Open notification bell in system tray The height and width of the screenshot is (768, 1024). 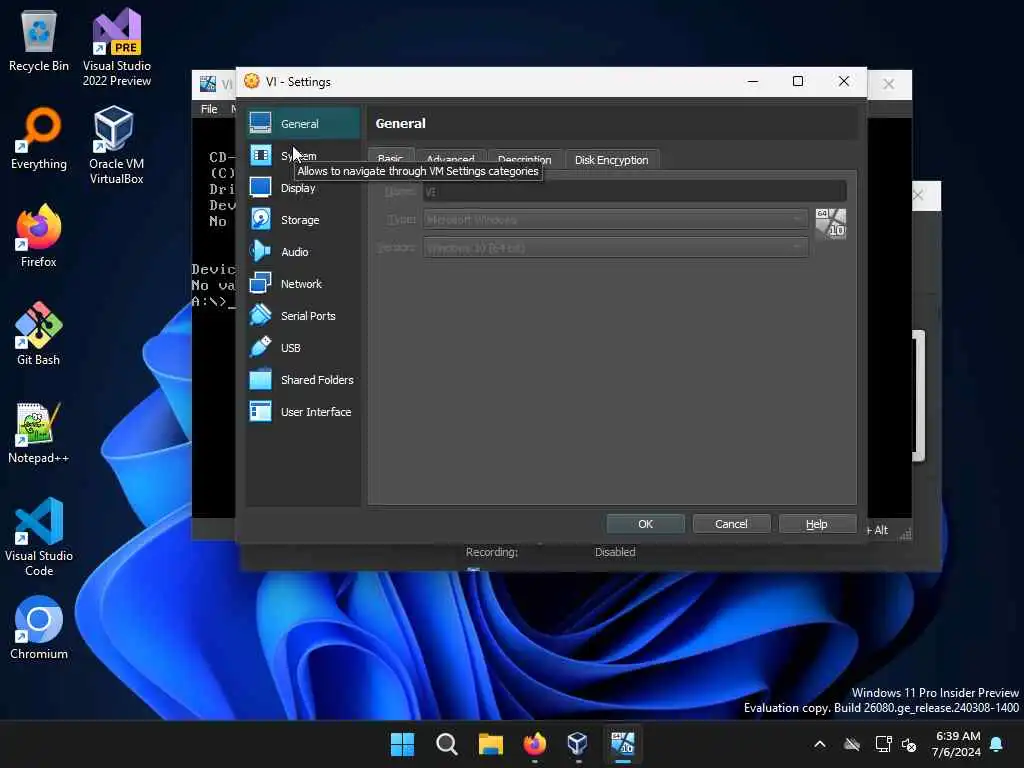pos(997,744)
